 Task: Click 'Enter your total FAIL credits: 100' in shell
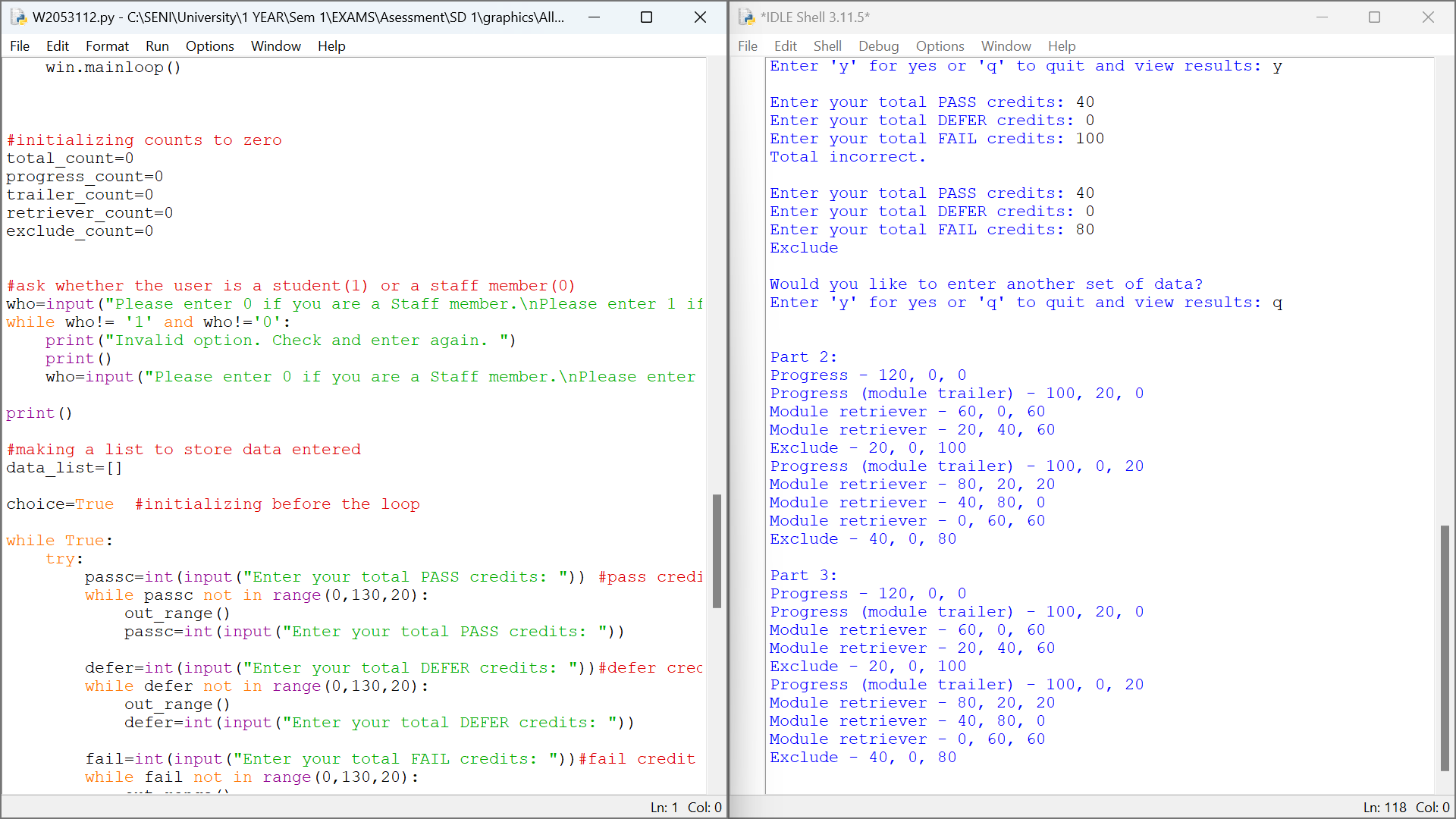point(937,139)
